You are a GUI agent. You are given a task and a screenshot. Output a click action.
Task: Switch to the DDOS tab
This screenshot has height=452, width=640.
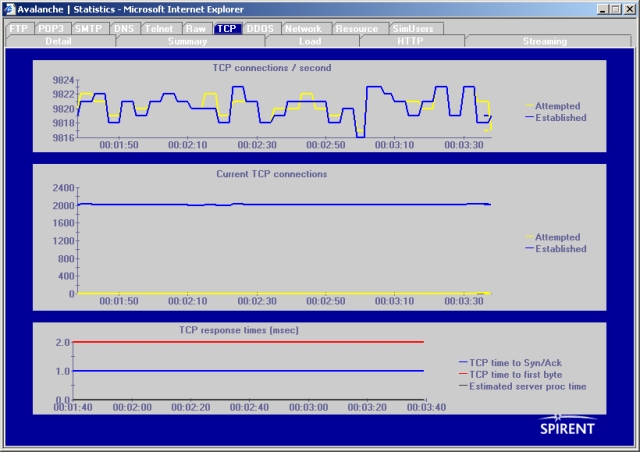(x=260, y=29)
